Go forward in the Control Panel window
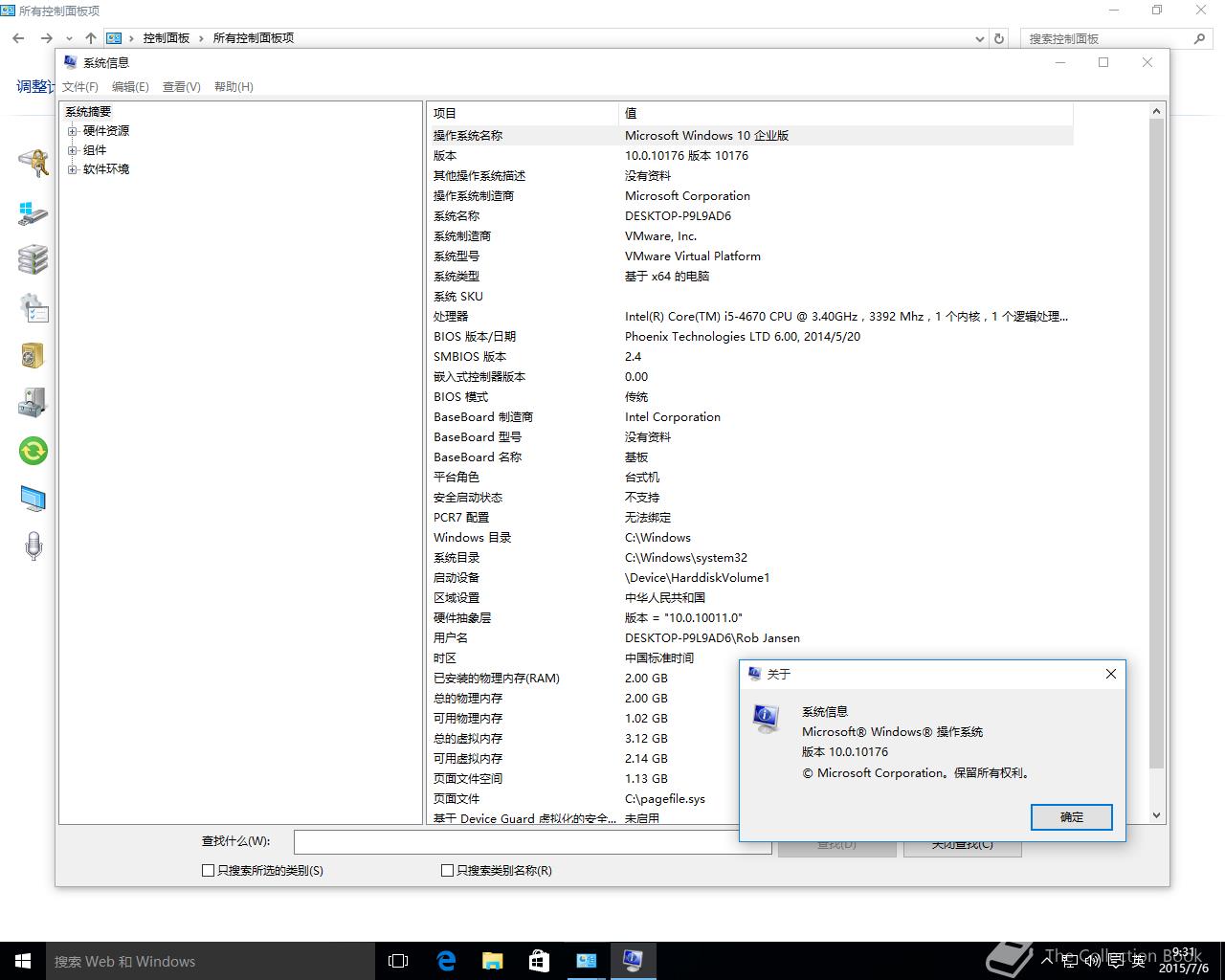Viewport: 1225px width, 980px height. (x=46, y=38)
